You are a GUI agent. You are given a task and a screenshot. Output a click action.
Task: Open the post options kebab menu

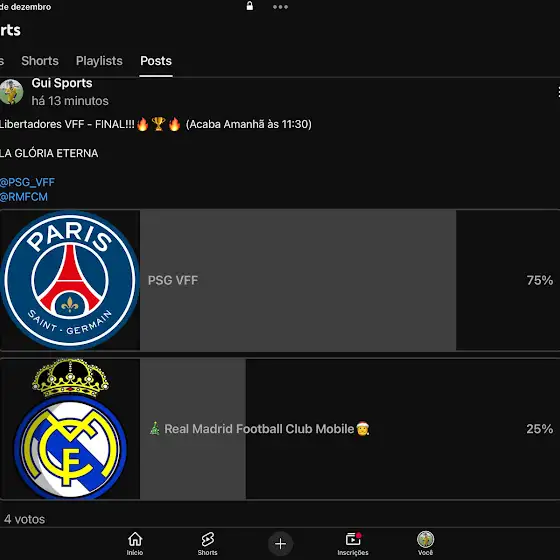click(558, 92)
